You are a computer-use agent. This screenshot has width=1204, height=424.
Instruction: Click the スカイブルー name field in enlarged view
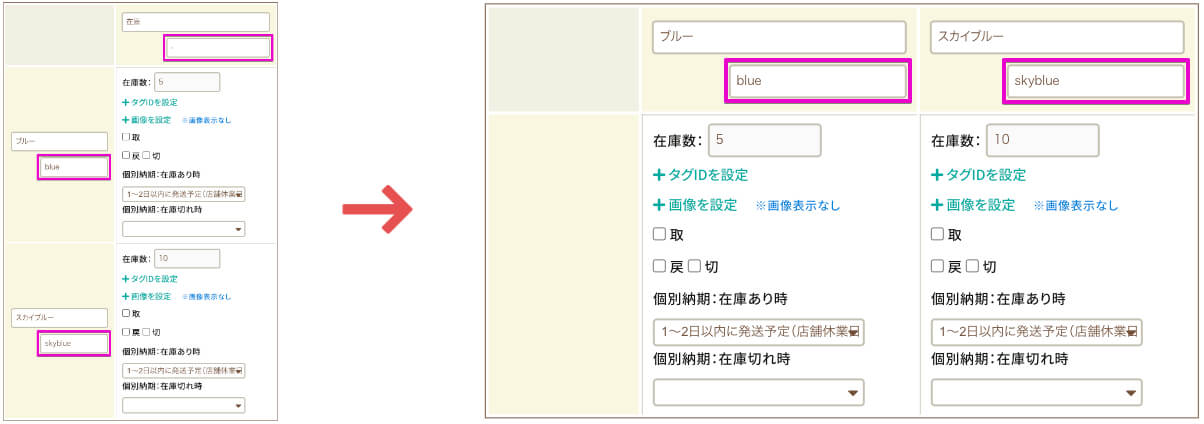coord(1057,37)
